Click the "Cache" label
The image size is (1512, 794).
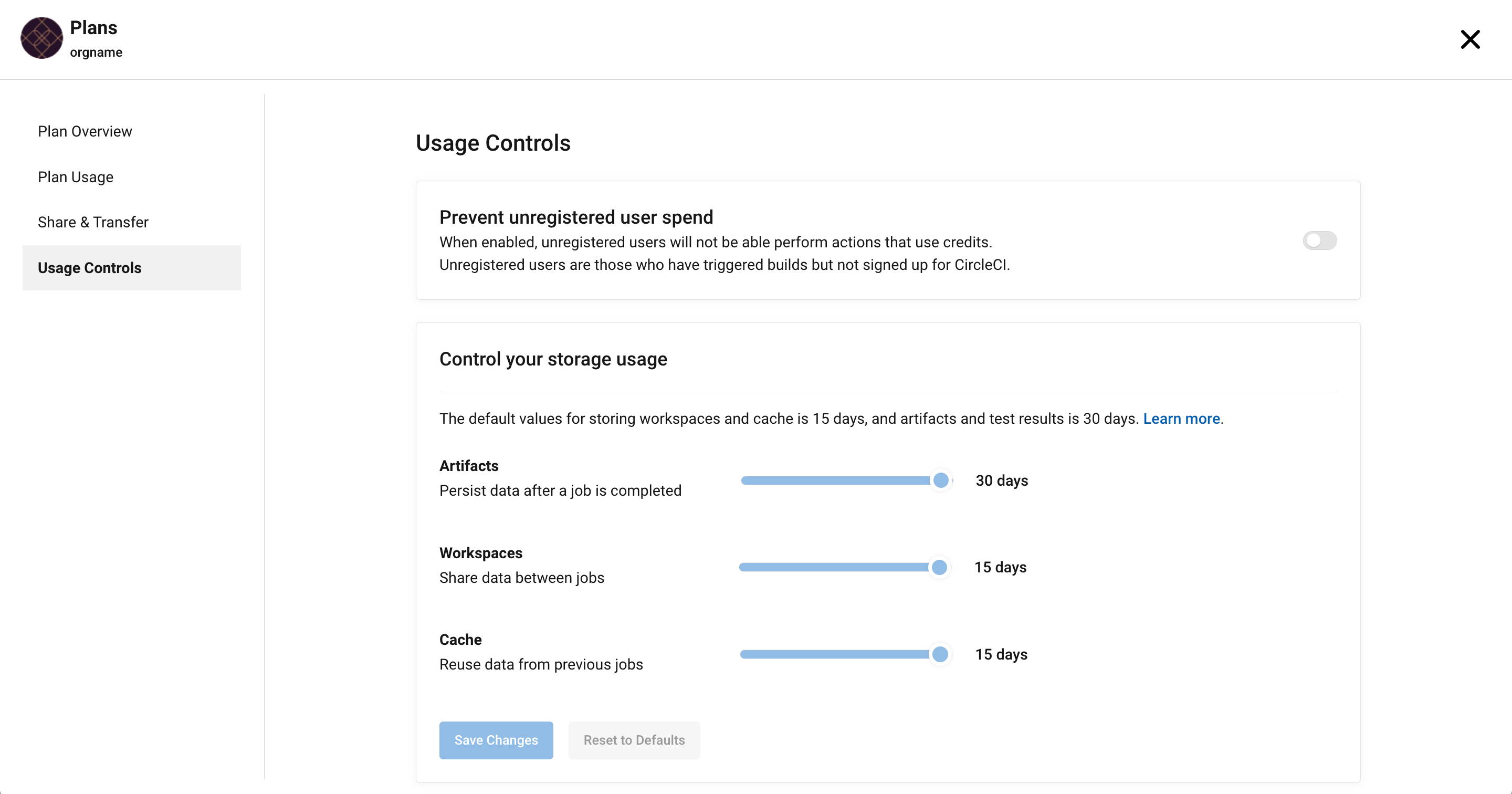click(x=460, y=640)
